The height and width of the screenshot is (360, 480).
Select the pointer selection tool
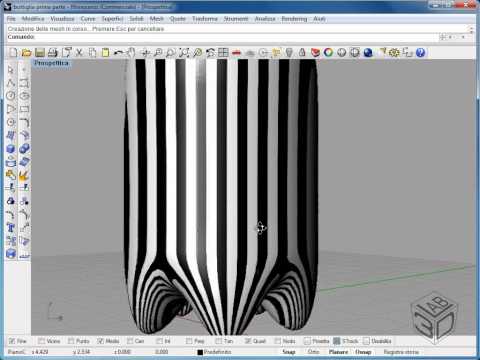click(x=11, y=70)
